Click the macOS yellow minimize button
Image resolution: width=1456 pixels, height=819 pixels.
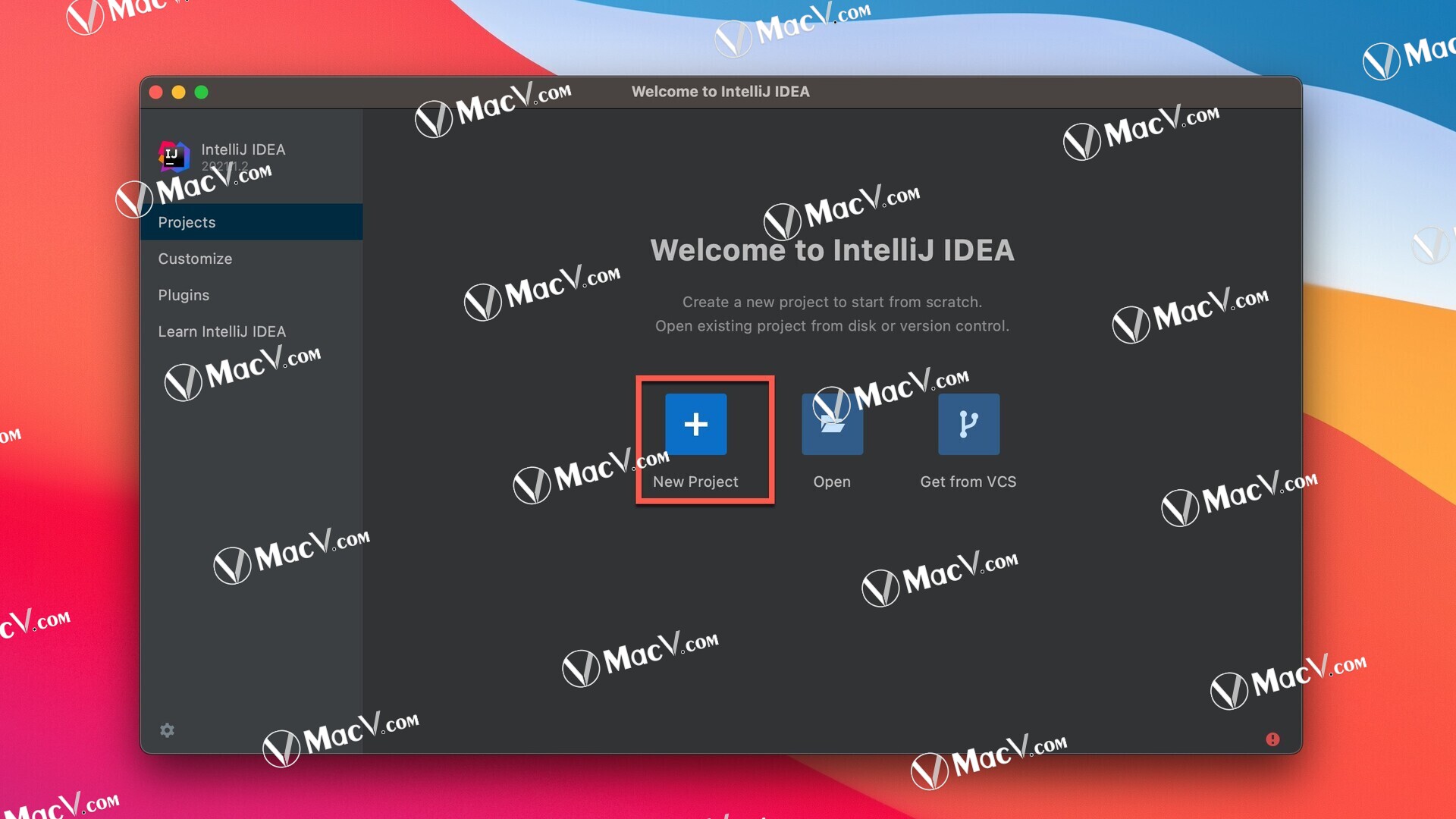[179, 92]
